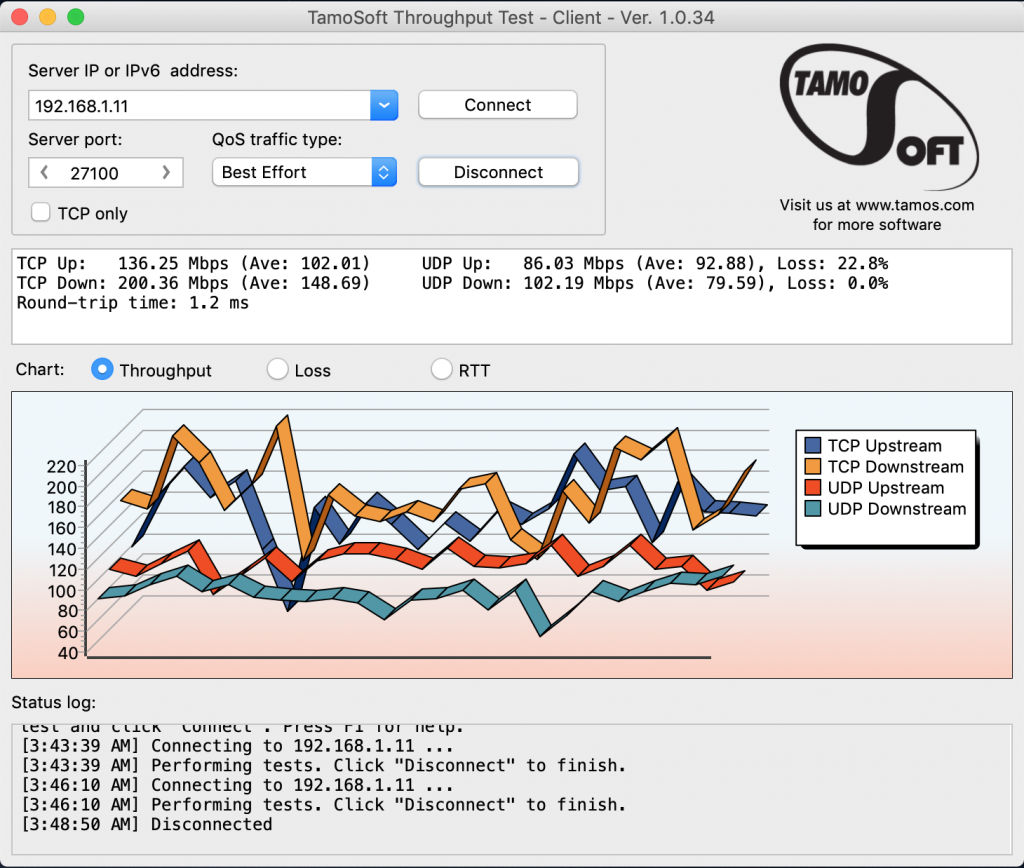Viewport: 1024px width, 868px height.
Task: Click the 100 value on chart axis
Action: (61, 590)
